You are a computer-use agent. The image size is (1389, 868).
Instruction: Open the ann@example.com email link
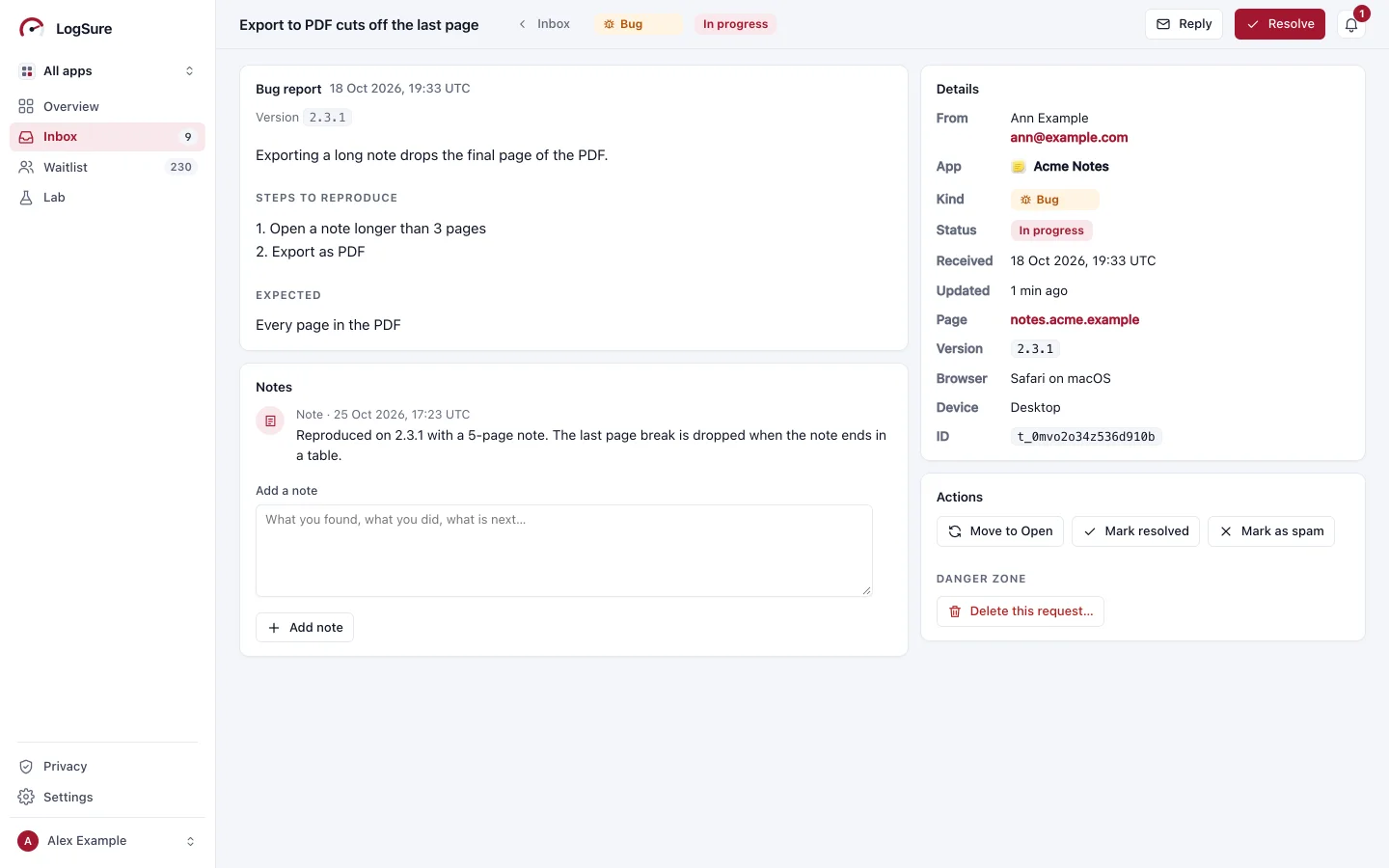1069,138
